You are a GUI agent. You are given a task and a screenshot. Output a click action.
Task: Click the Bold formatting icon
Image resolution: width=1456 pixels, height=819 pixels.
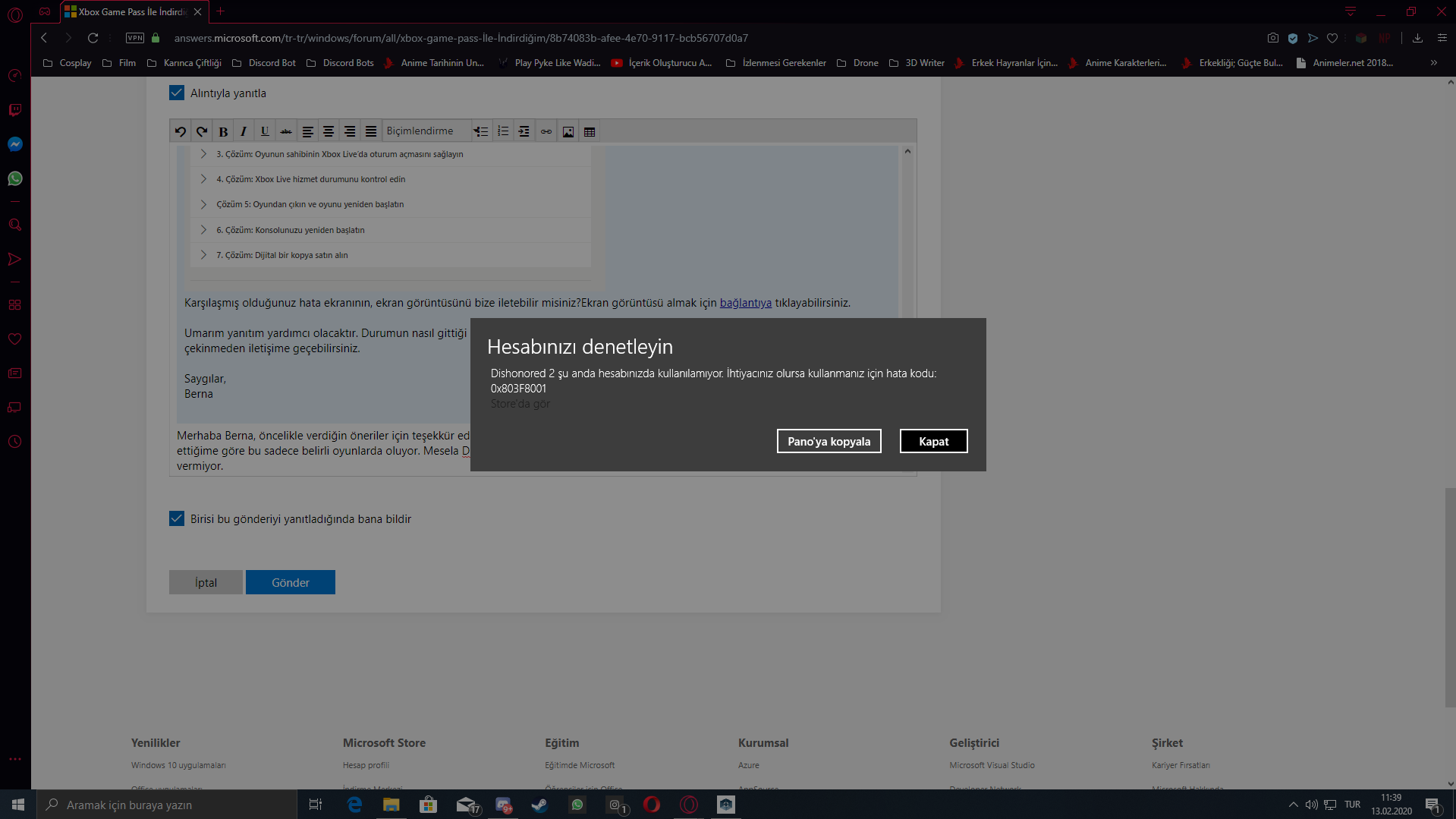[223, 131]
